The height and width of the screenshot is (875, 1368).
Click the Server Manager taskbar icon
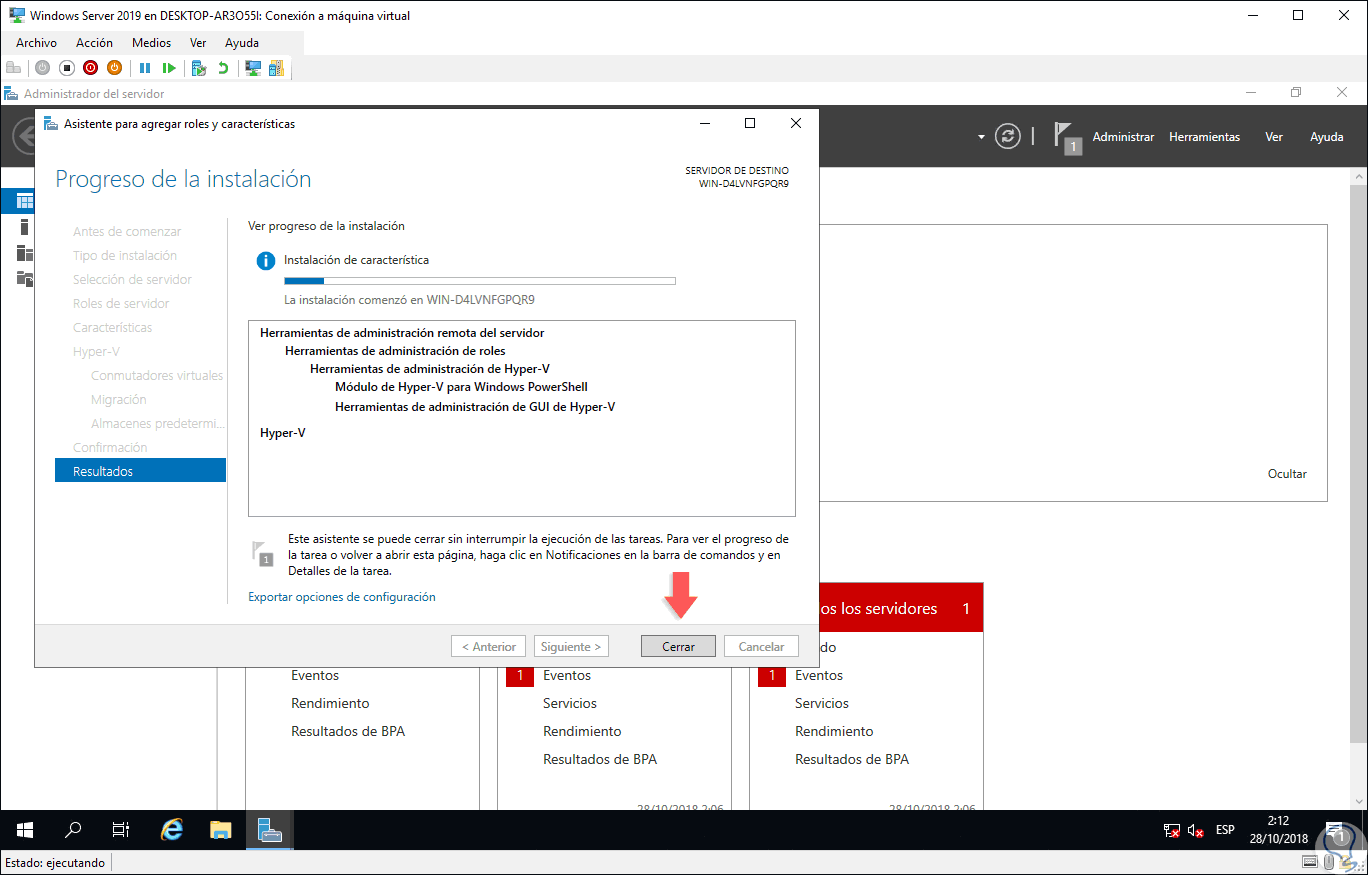coord(269,830)
